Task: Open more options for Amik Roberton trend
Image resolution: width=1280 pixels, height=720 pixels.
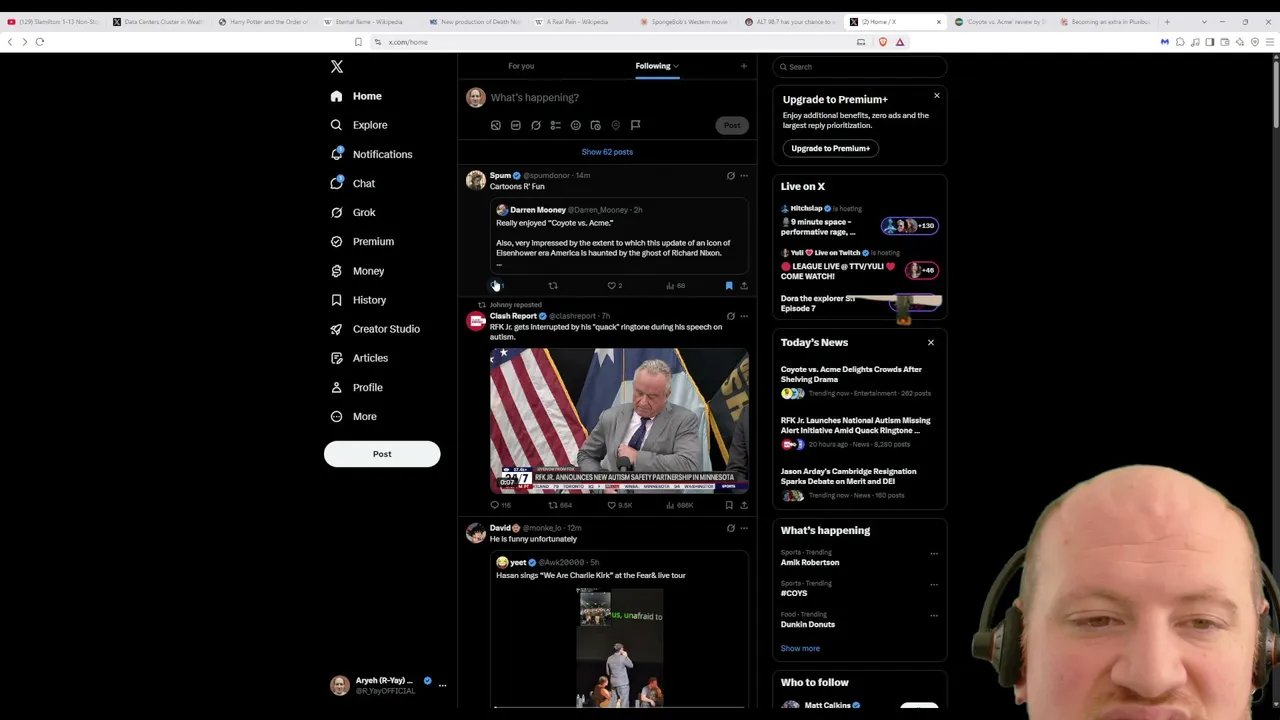Action: (x=934, y=553)
